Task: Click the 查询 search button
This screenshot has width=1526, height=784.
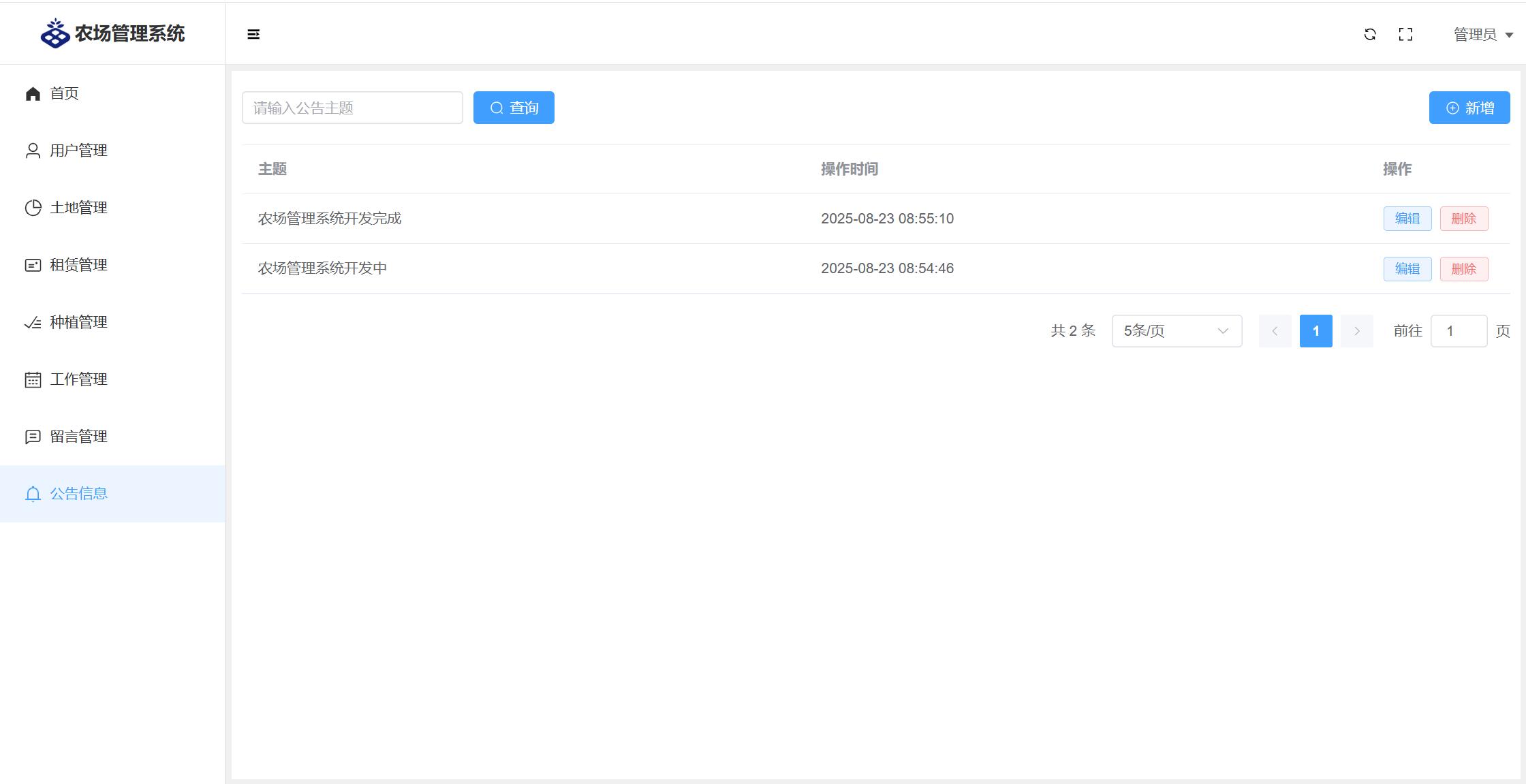Action: click(x=514, y=108)
